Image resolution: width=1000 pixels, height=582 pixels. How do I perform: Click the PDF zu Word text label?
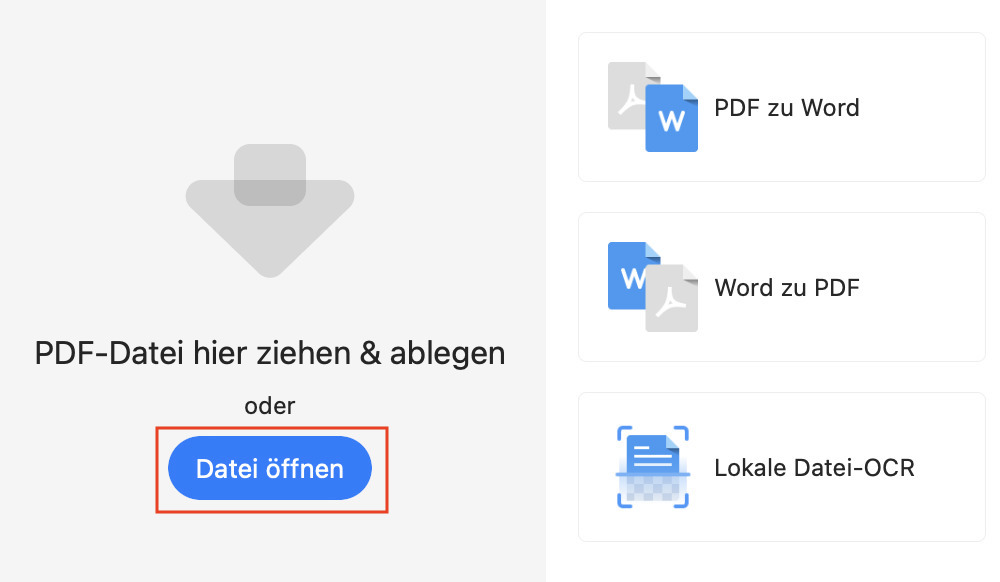pos(786,107)
